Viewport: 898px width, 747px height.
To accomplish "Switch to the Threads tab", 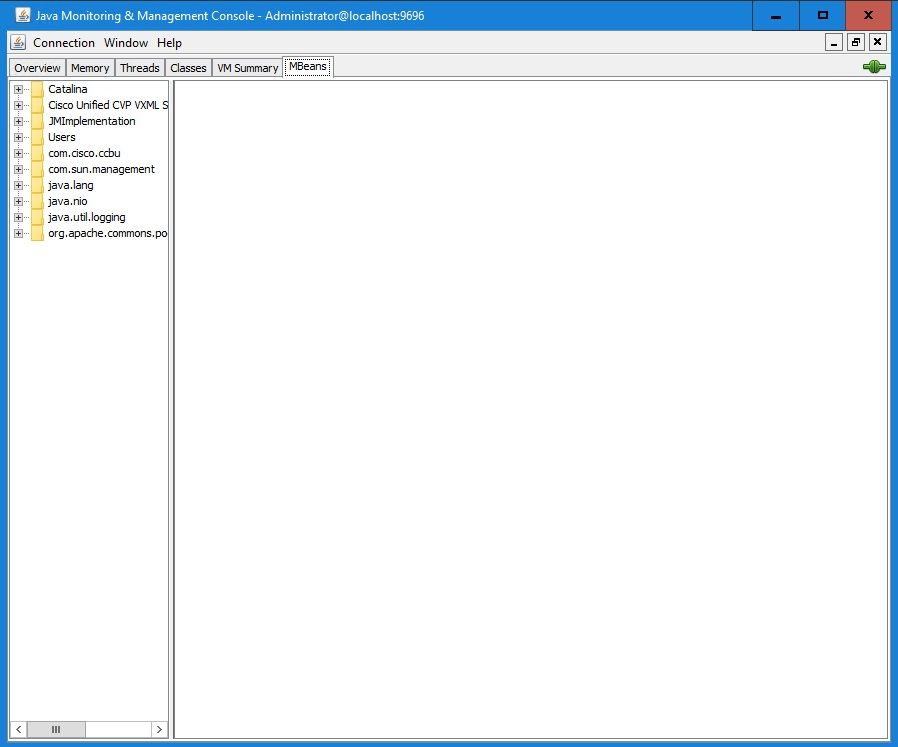I will [x=140, y=68].
